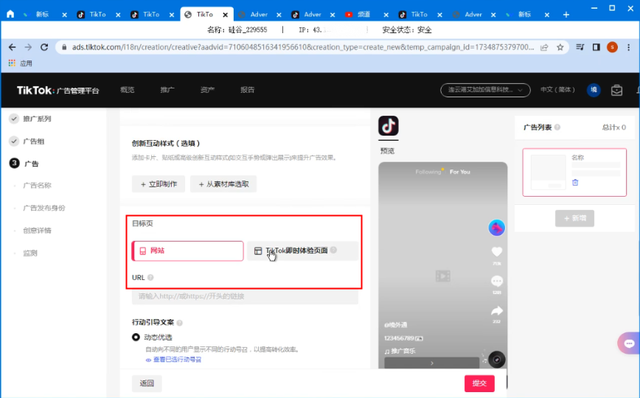Click the 新增 button in ad list
Viewport: 640px width, 398px height.
tap(575, 218)
